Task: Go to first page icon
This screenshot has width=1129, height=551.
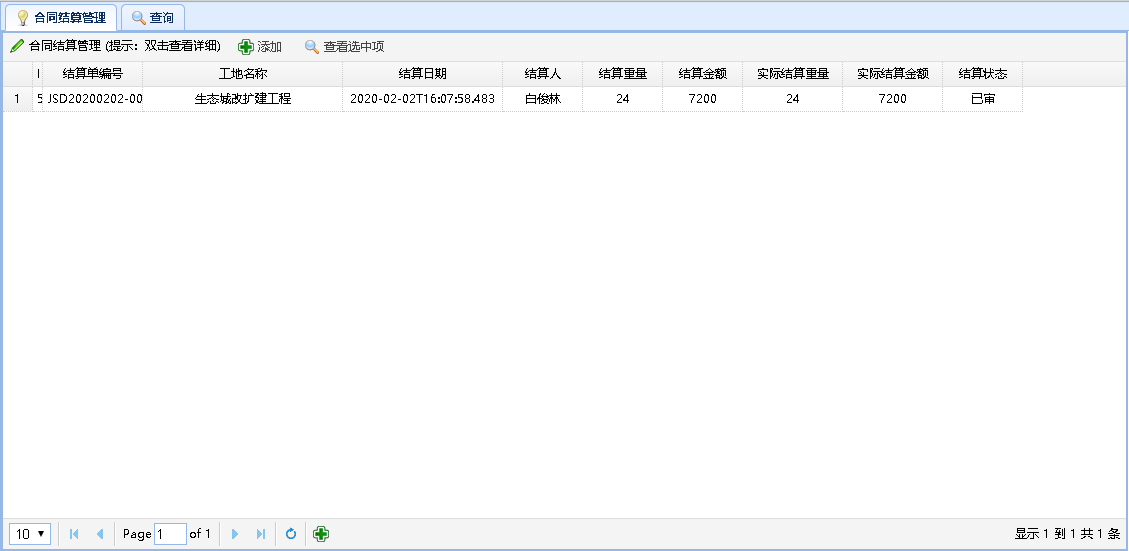Action: 73,534
